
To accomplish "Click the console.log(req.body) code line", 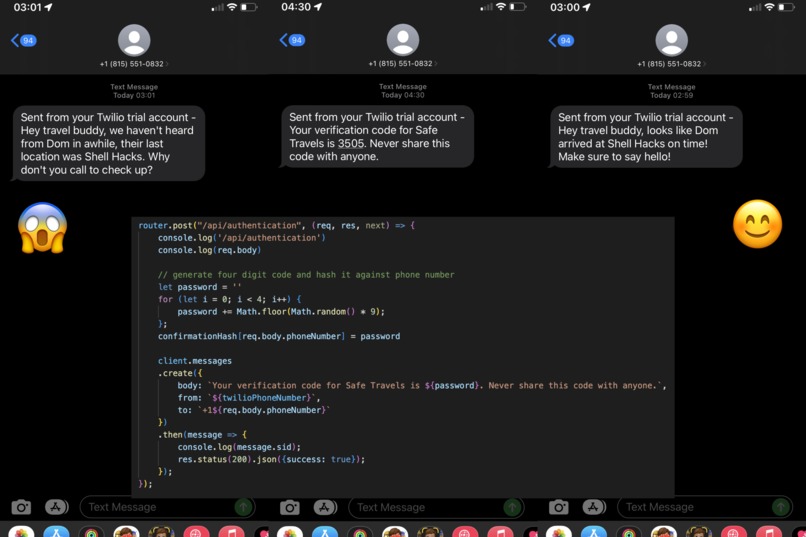I will (209, 250).
